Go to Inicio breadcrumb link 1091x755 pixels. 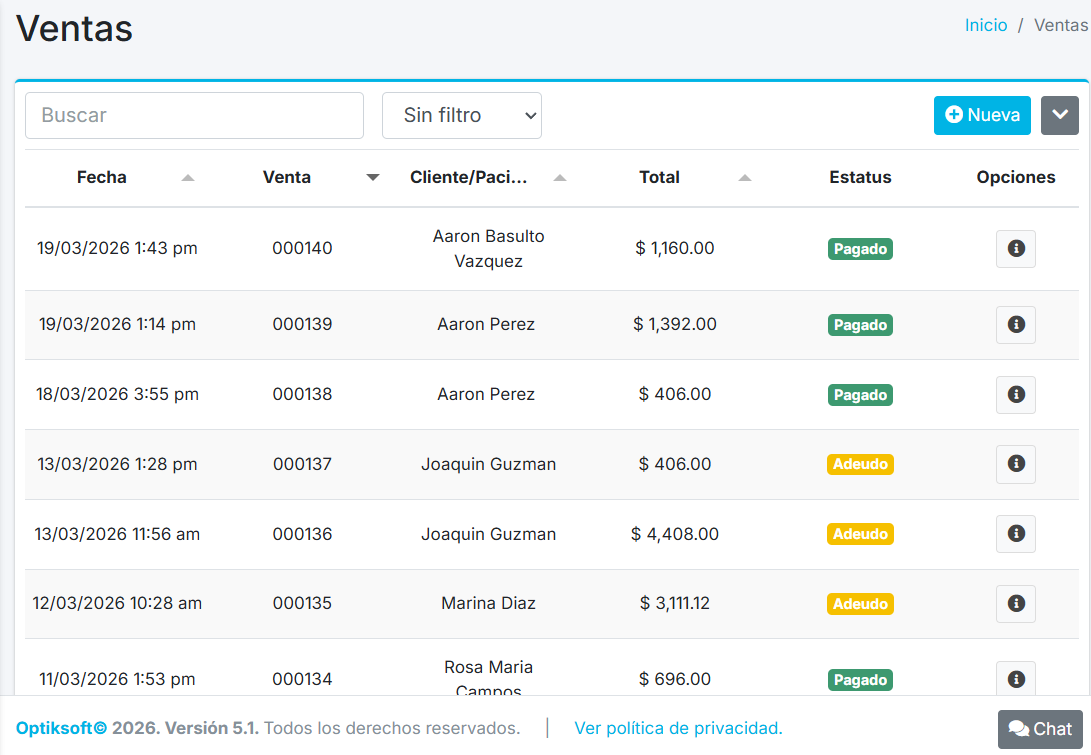pos(985,26)
